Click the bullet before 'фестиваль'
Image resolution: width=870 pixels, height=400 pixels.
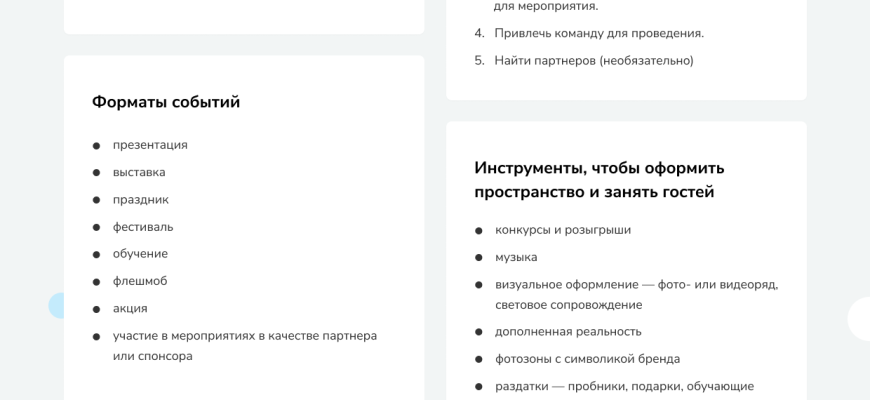97,228
